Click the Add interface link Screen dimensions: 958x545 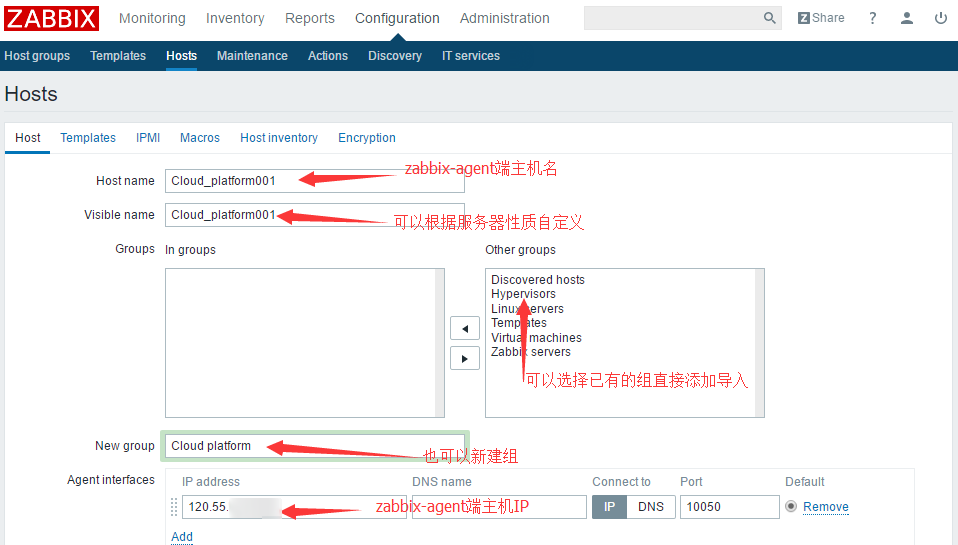[x=182, y=536]
